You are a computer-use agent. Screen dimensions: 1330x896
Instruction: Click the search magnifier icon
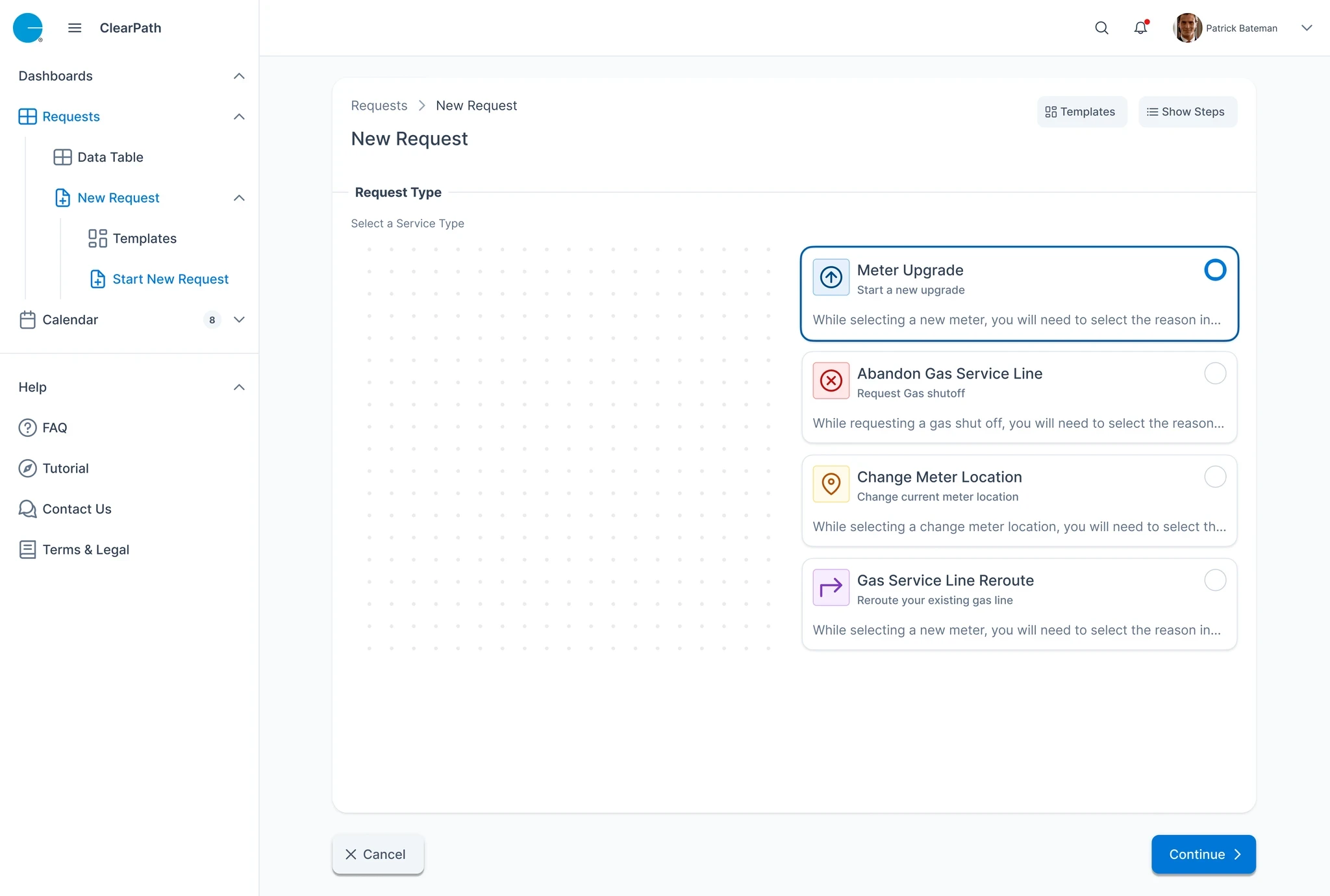point(1101,28)
